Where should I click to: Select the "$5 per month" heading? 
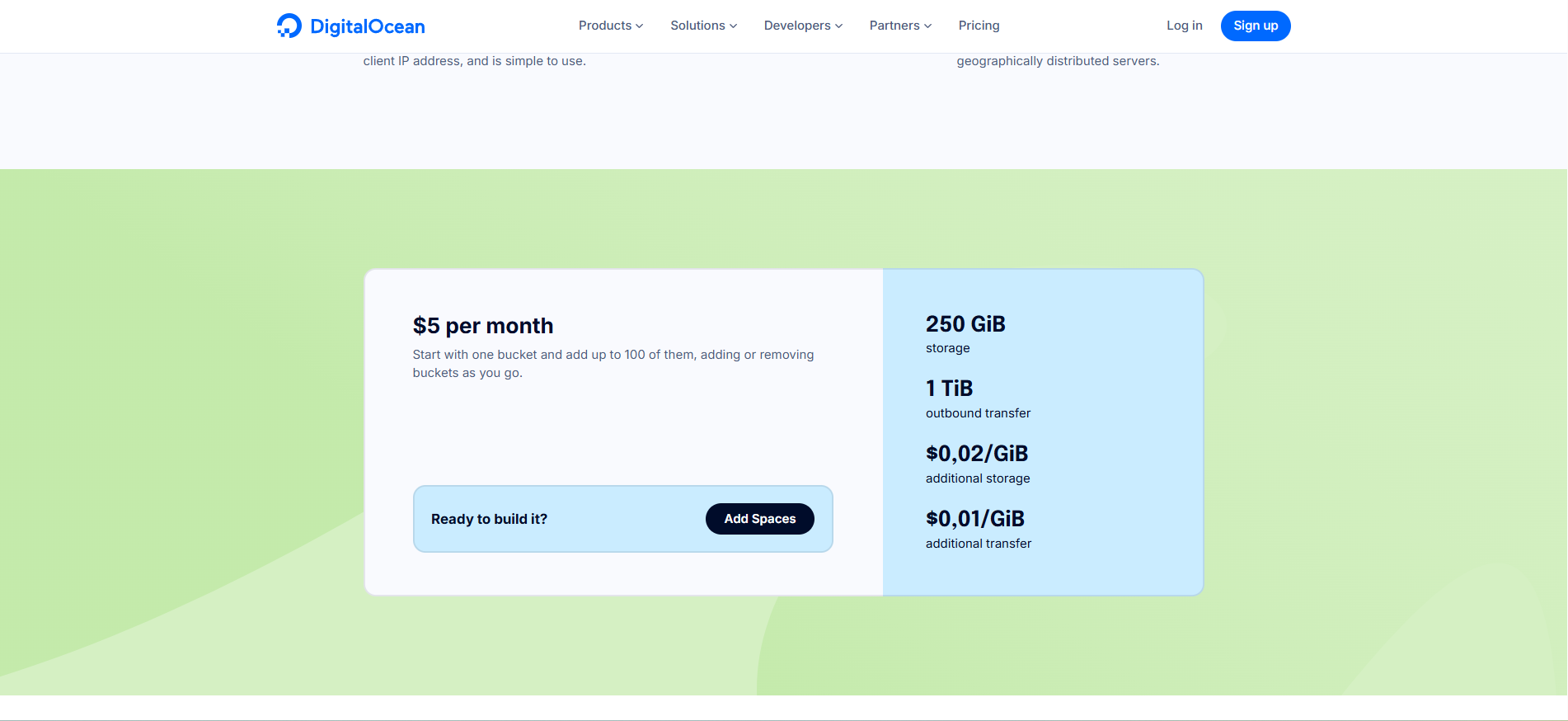(x=482, y=326)
